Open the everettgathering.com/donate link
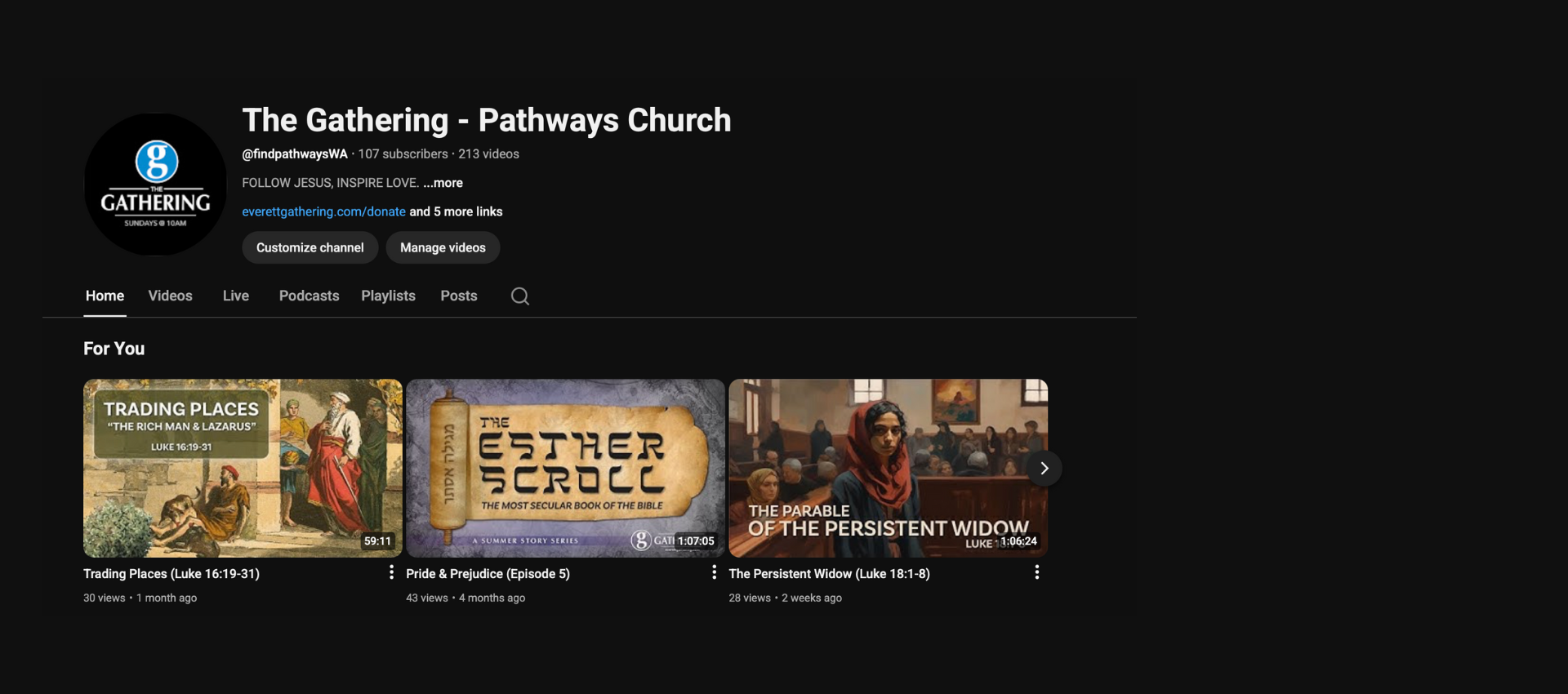1568x694 pixels. click(x=323, y=211)
